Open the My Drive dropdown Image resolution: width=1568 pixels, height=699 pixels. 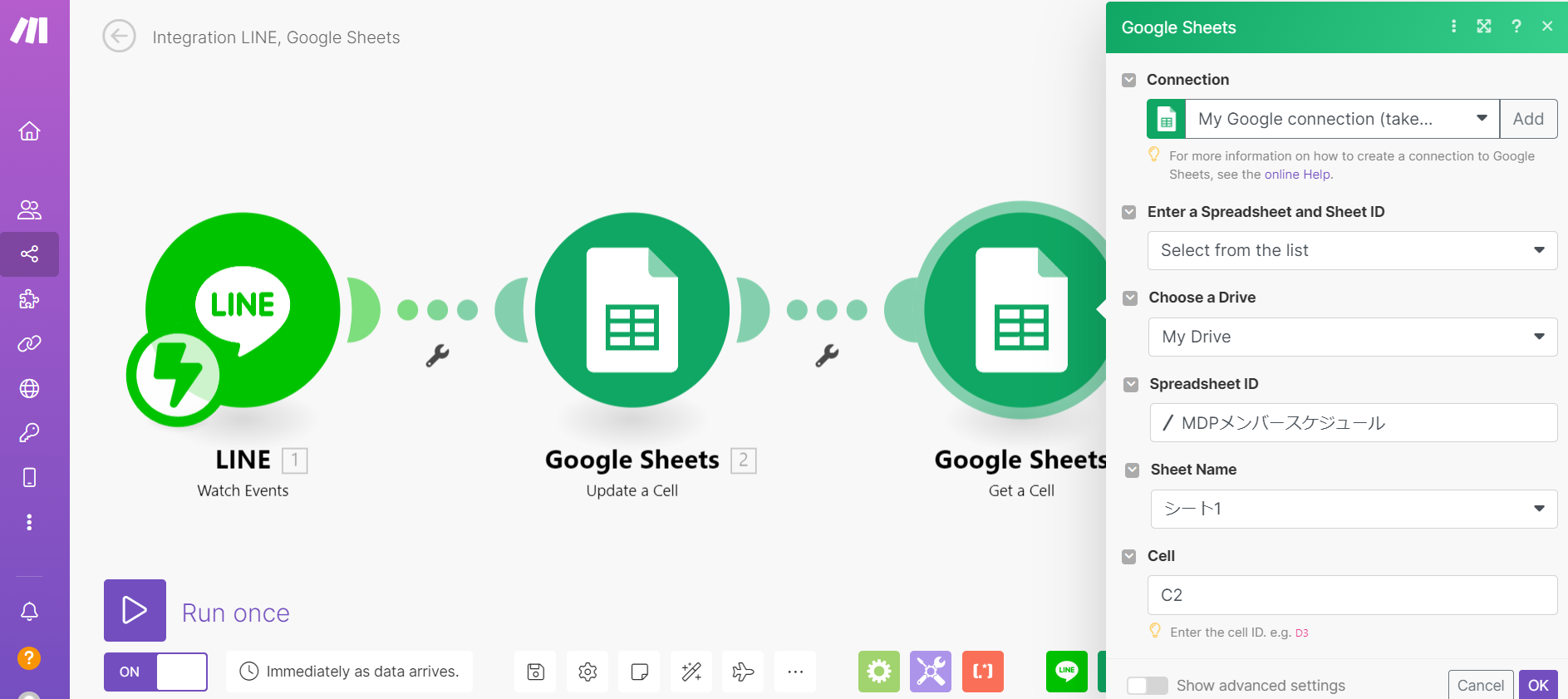(x=1353, y=337)
